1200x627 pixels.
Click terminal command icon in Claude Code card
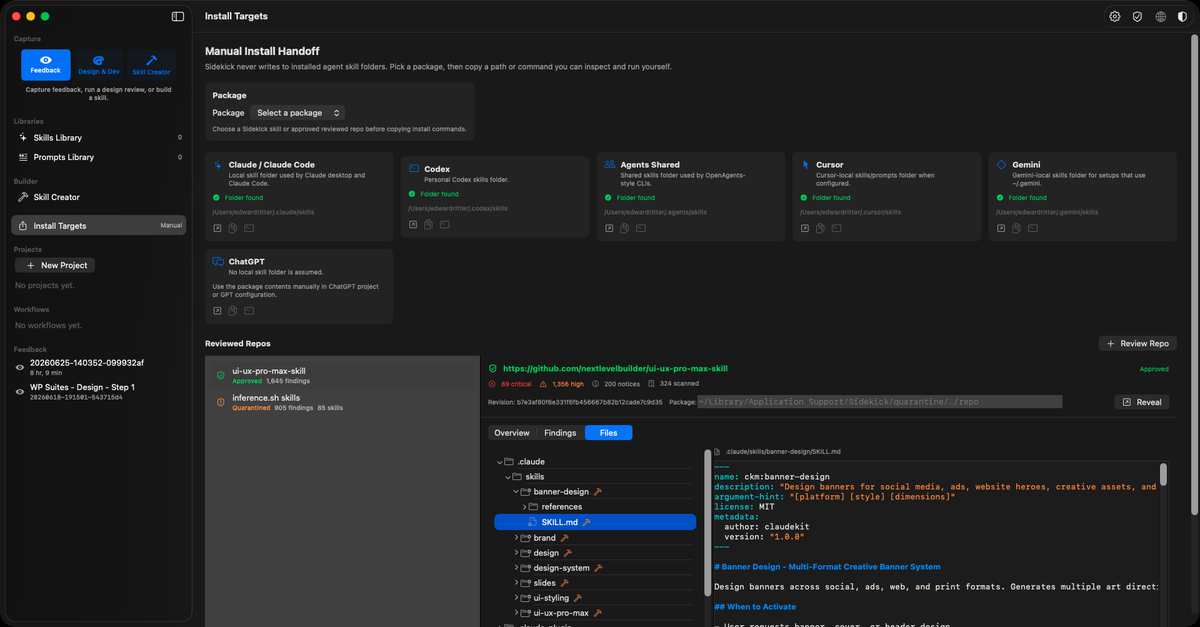[x=249, y=228]
